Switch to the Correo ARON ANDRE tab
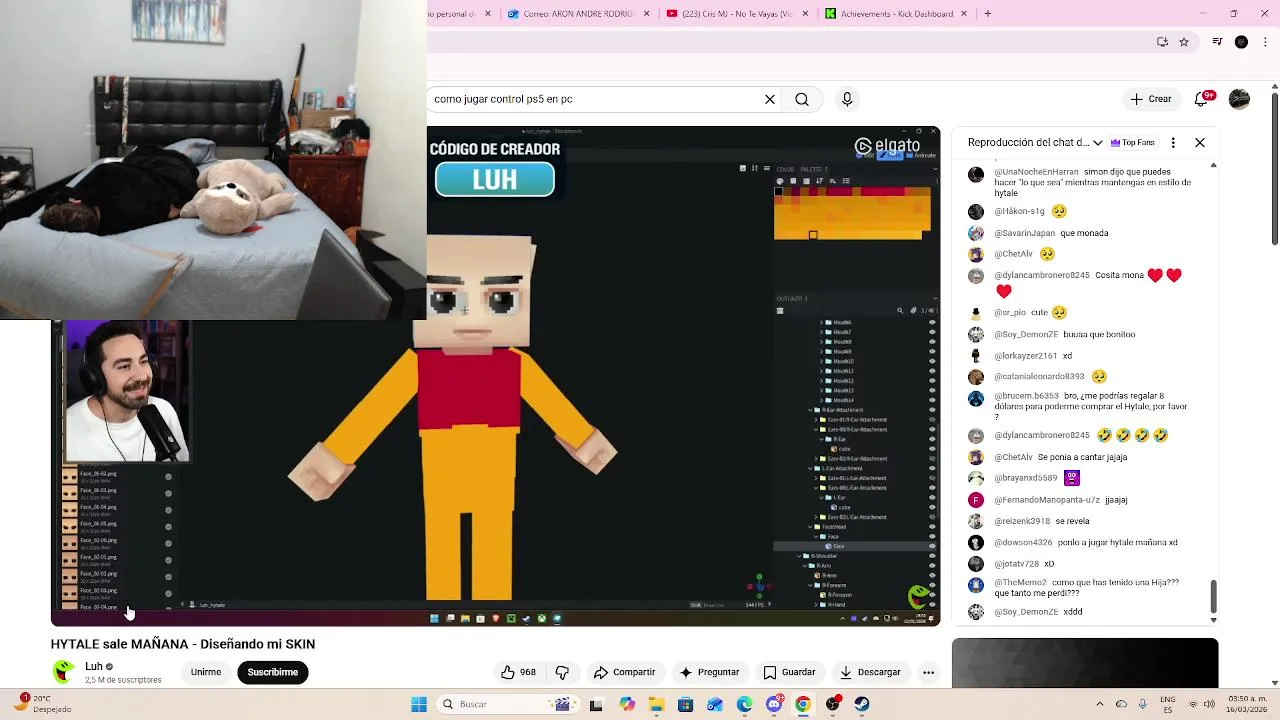1280x720 pixels. (x=571, y=14)
